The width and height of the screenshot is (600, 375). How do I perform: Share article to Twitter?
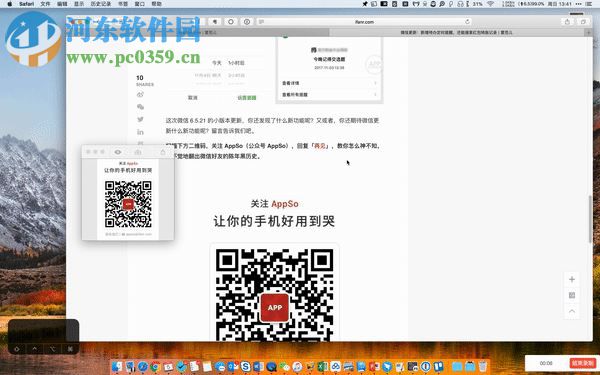coord(140,119)
